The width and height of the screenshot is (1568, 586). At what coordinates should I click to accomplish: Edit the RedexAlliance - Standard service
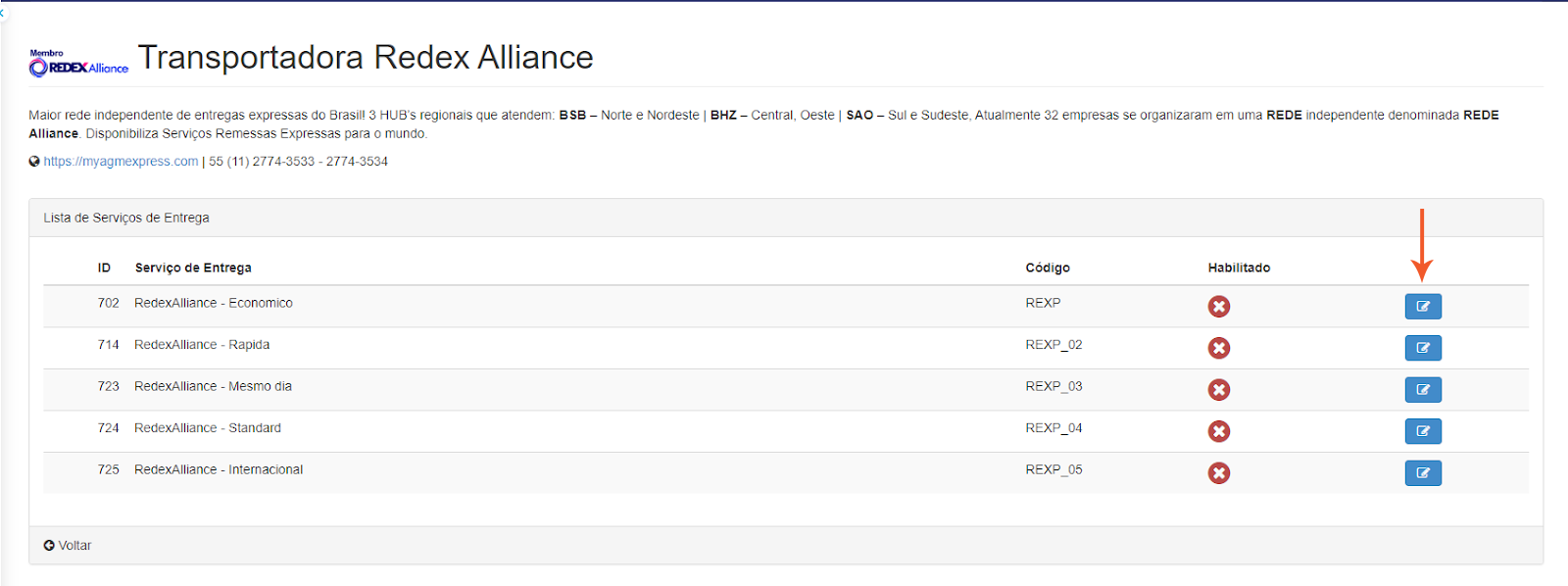point(1422,431)
